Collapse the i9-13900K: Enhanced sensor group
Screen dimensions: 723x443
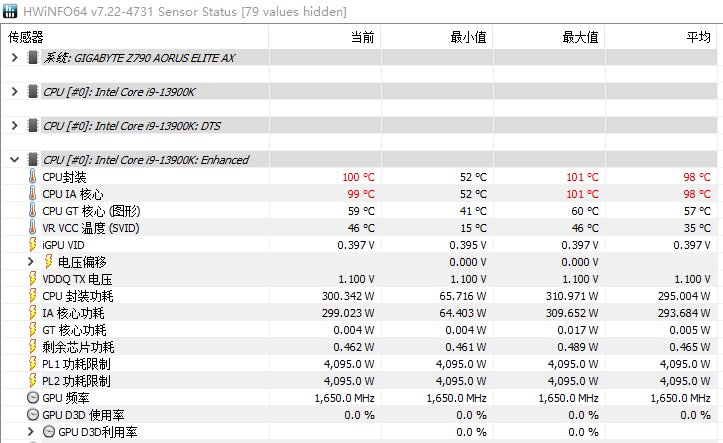[15, 160]
